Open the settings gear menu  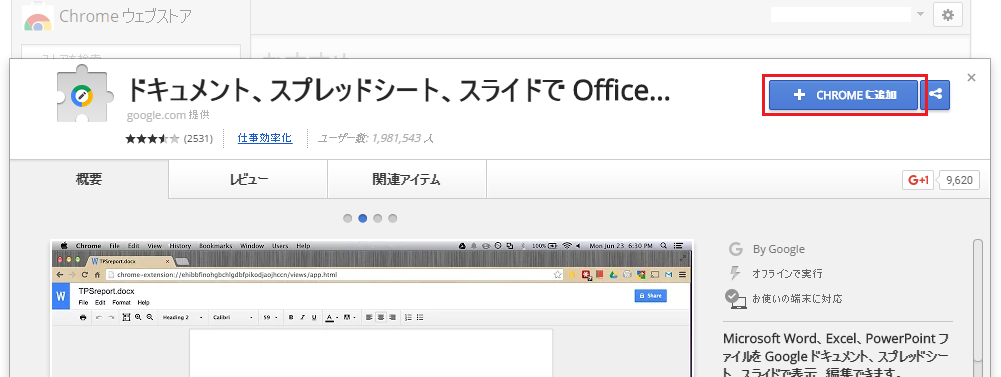coord(947,15)
